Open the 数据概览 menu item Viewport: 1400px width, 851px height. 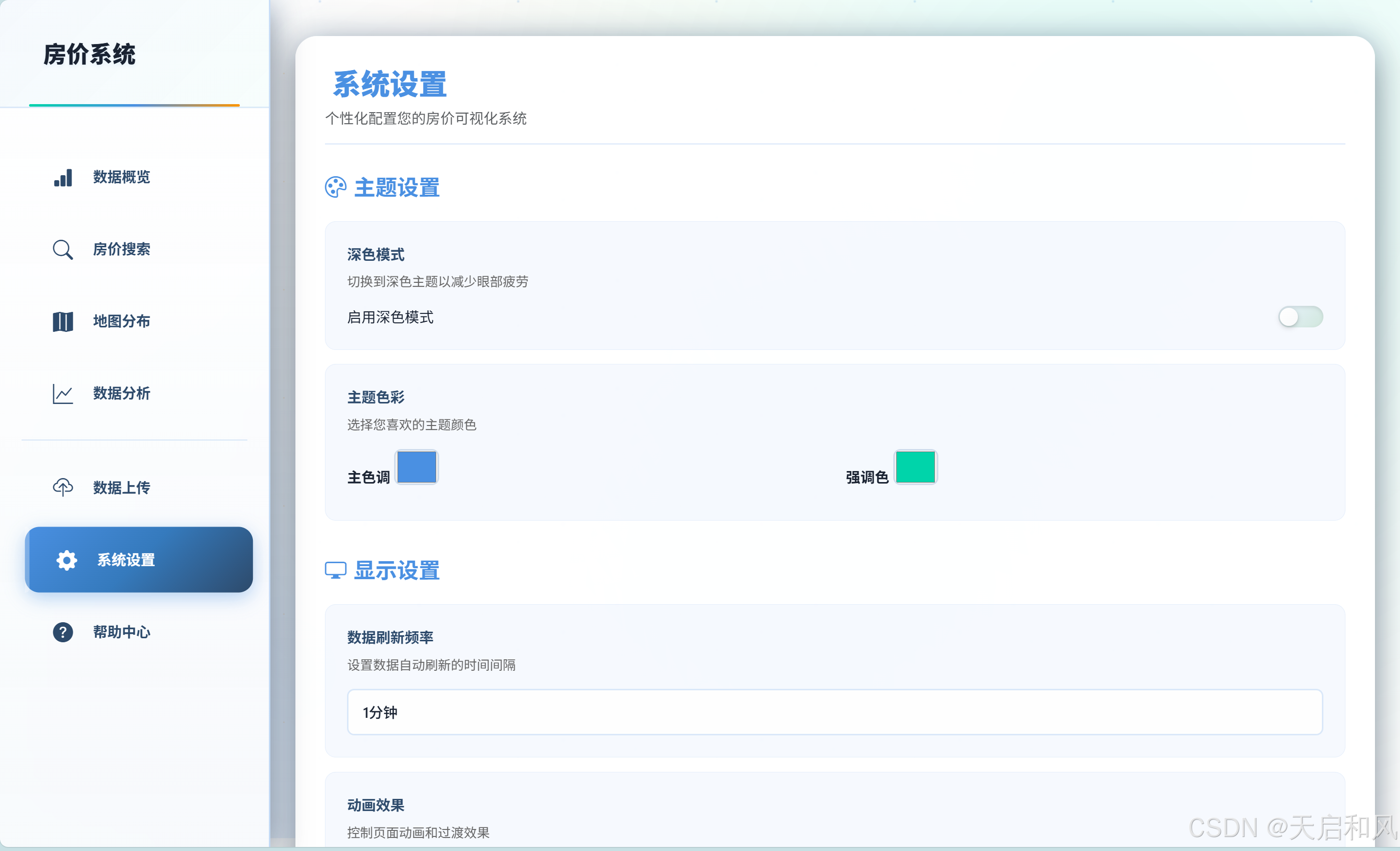coord(135,177)
